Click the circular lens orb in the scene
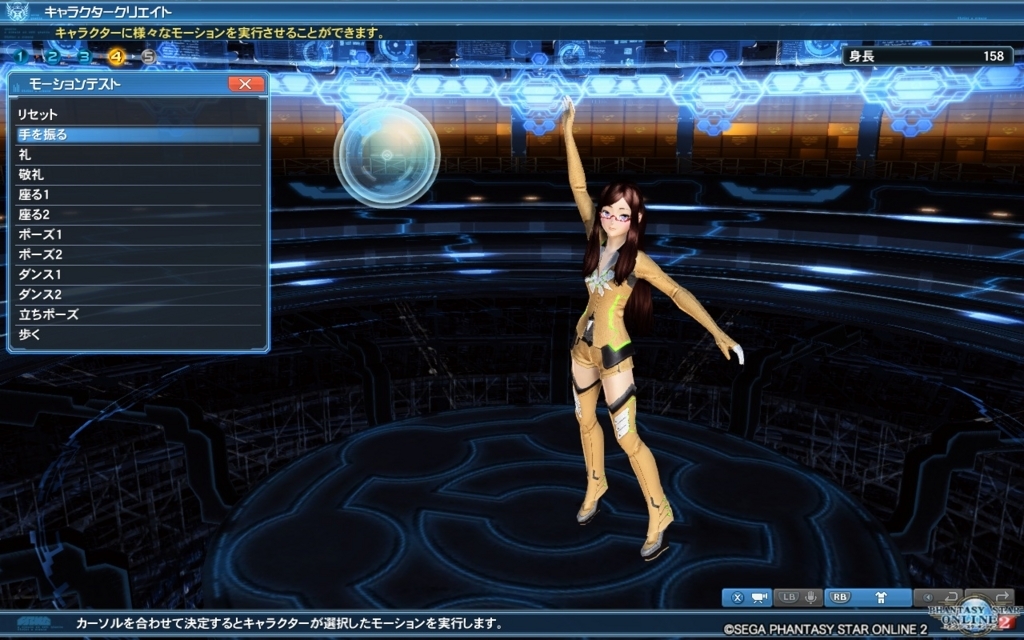Screen dimensions: 1024x640 click(x=387, y=155)
